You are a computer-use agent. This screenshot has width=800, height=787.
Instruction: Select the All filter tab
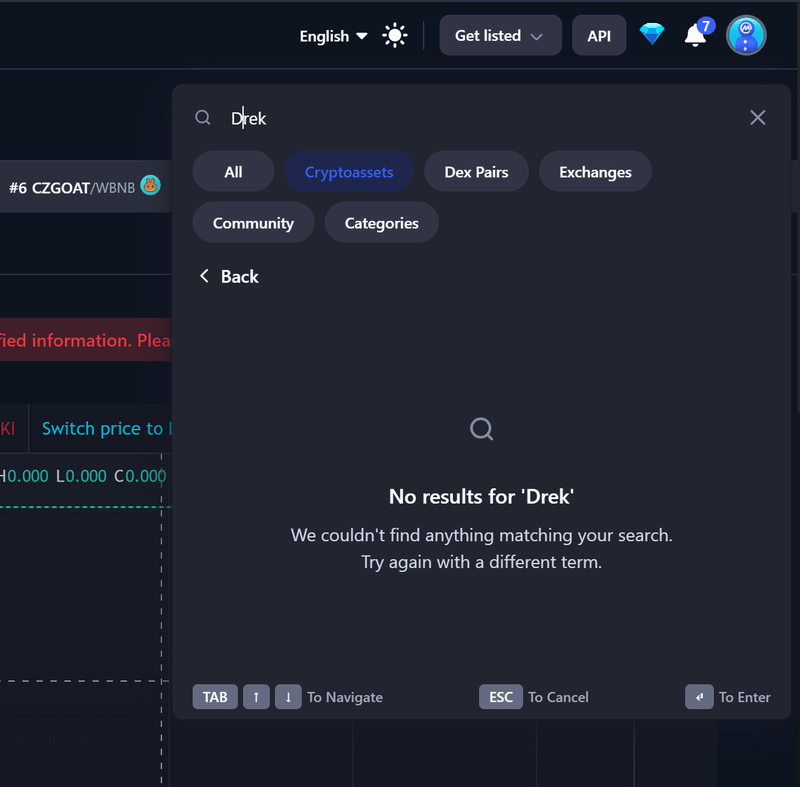coord(233,171)
